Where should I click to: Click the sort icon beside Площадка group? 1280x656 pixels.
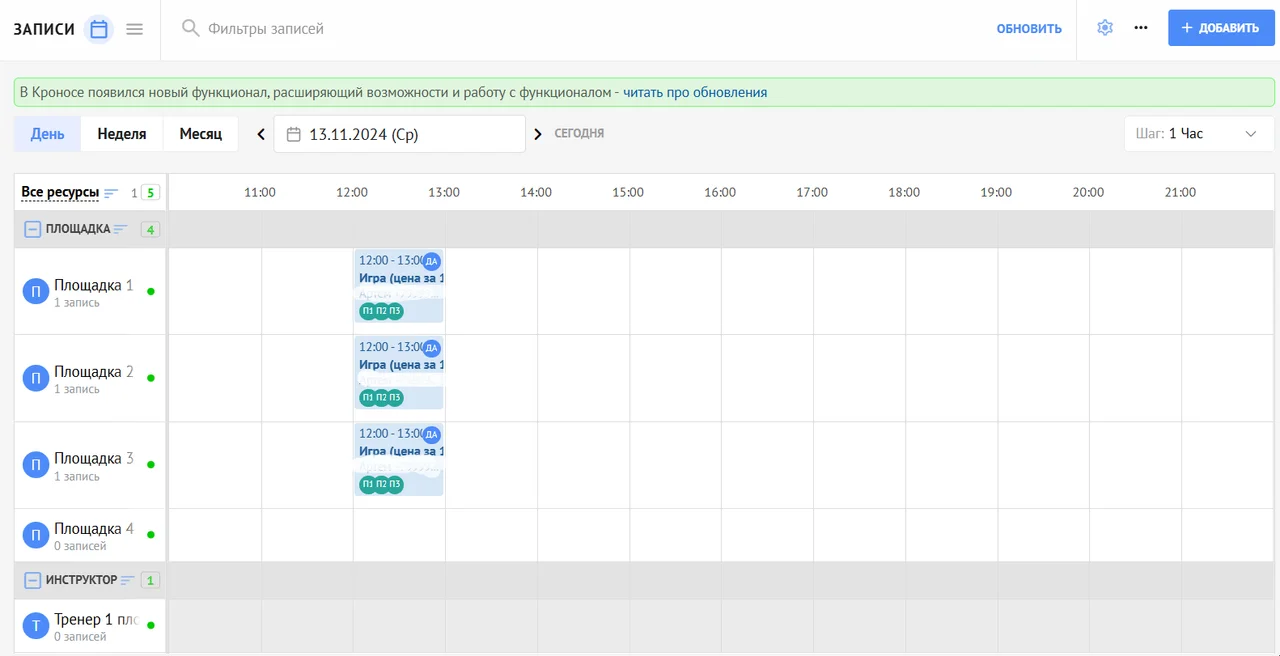point(121,229)
